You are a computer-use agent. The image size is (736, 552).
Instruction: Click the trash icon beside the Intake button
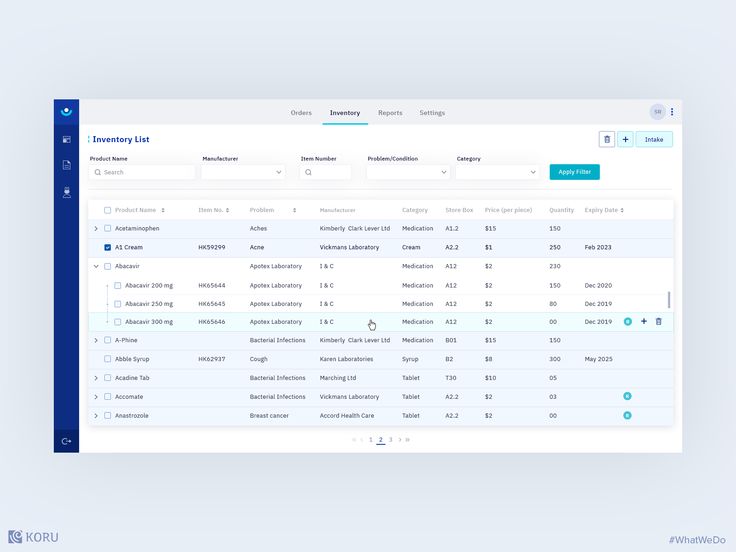pyautogui.click(x=606, y=139)
